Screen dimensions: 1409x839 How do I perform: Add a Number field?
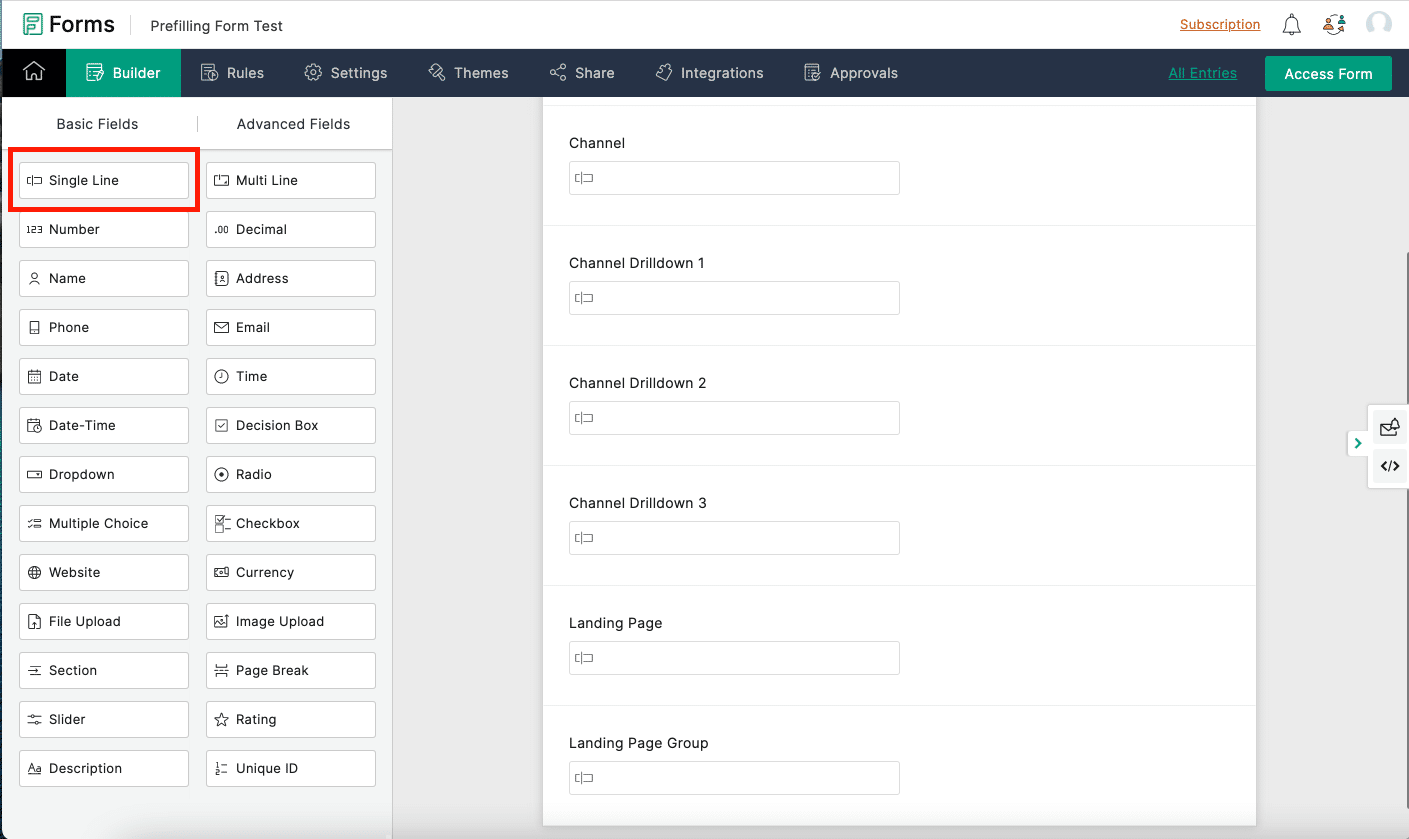104,229
